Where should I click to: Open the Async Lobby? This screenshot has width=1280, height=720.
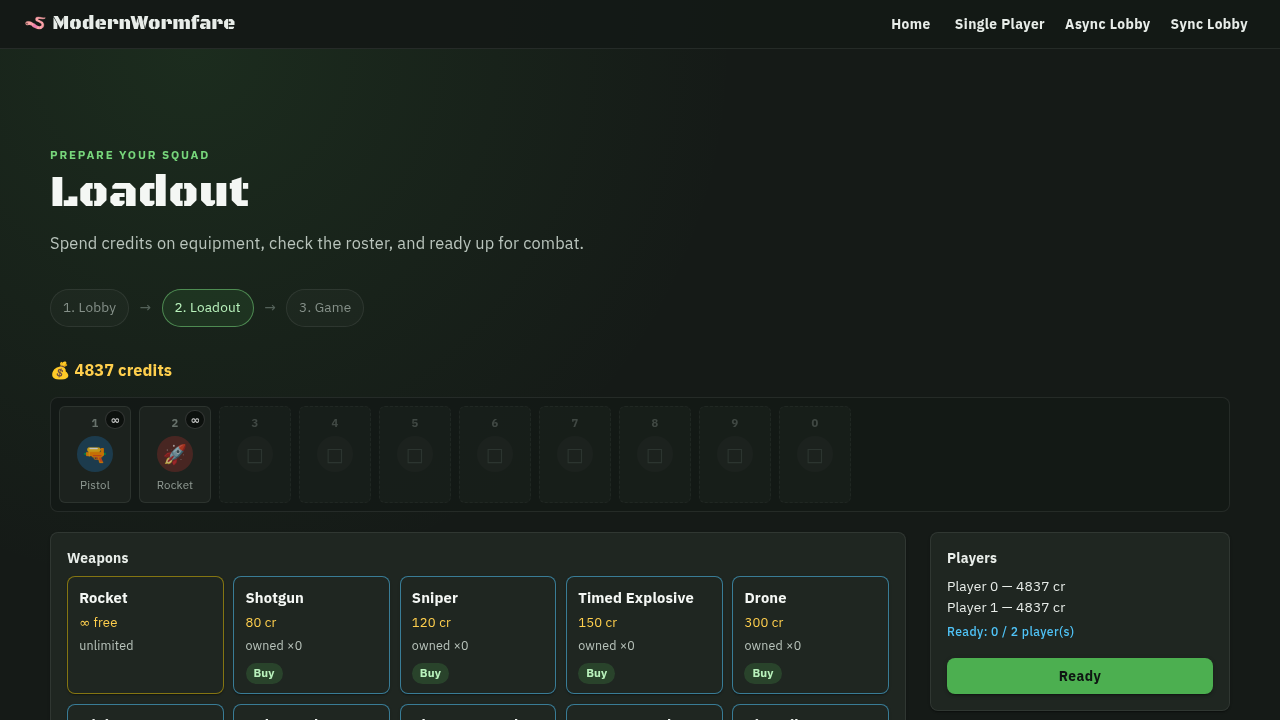tap(1107, 24)
